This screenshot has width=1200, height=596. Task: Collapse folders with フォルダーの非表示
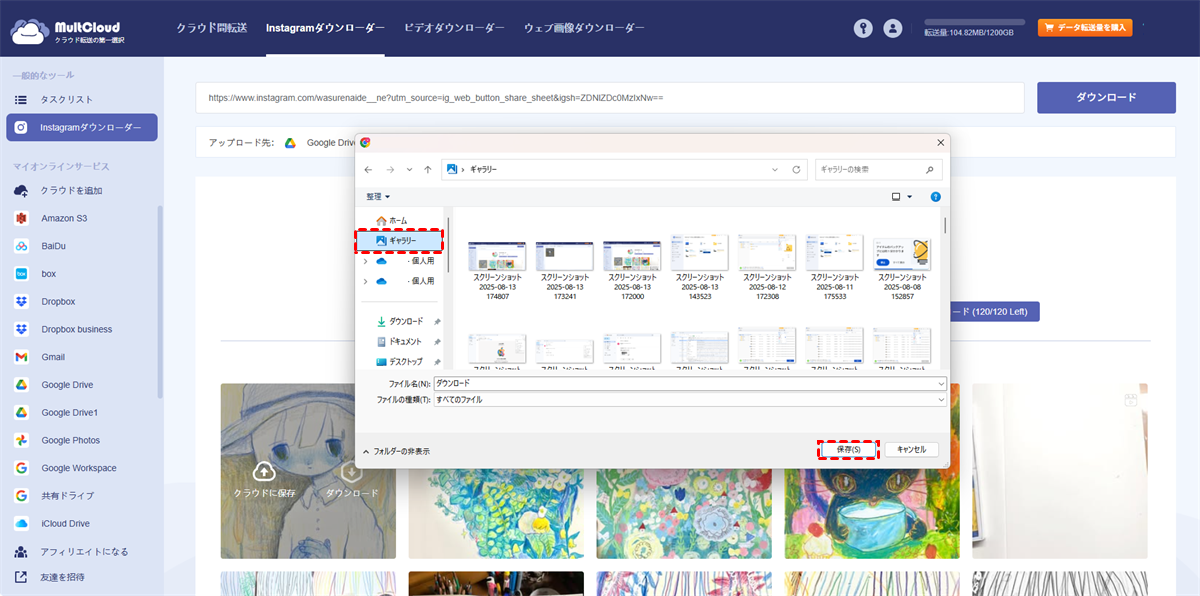click(x=397, y=451)
